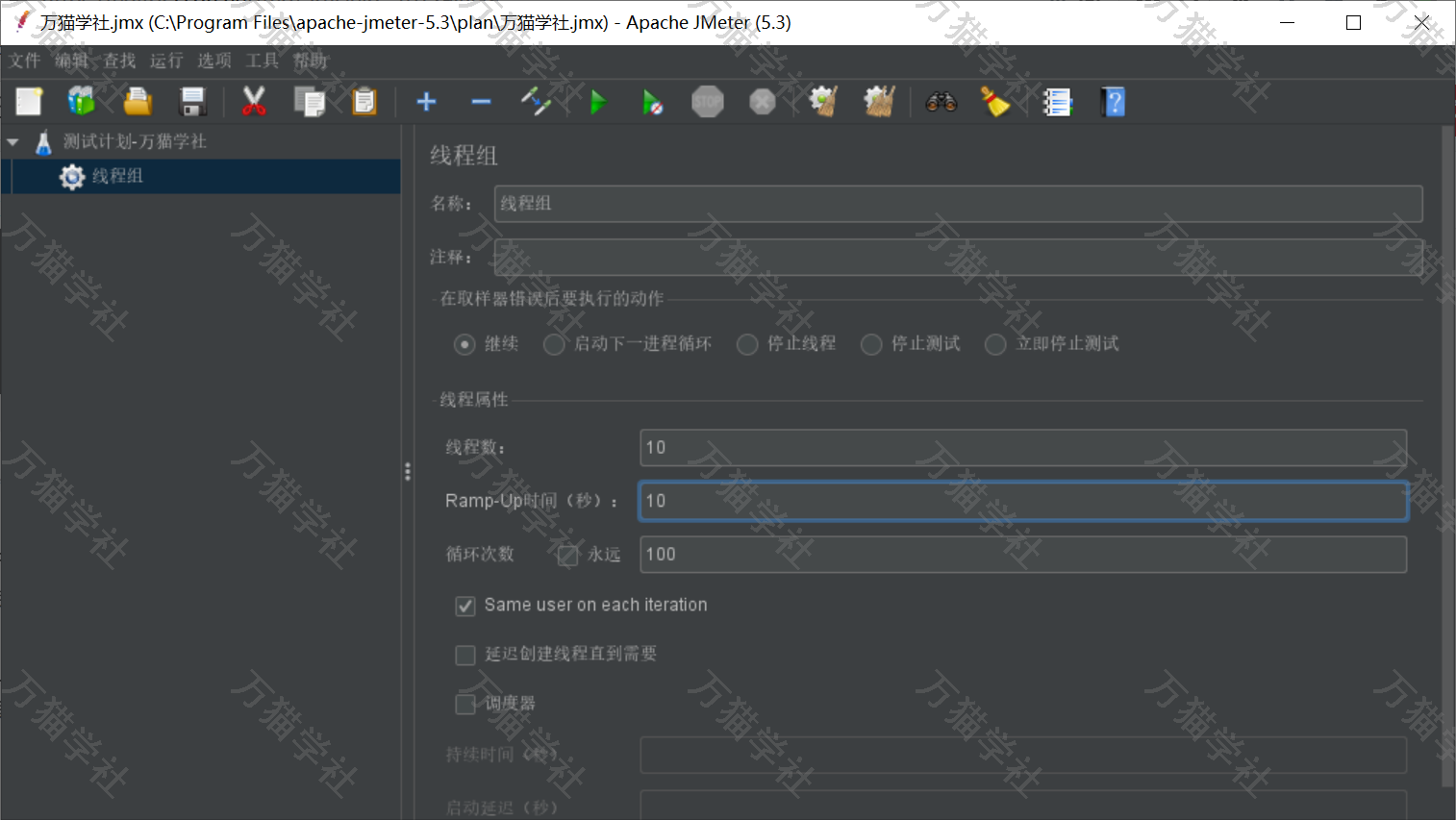Open the 帮助 menu
The image size is (1456, 820).
[310, 61]
